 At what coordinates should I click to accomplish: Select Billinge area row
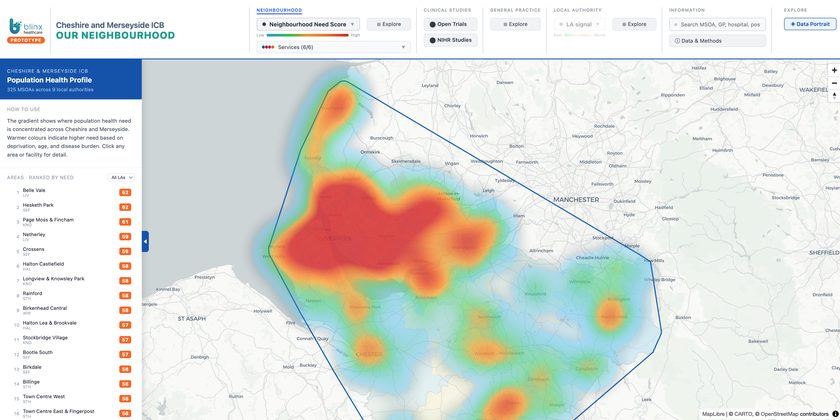click(71, 384)
